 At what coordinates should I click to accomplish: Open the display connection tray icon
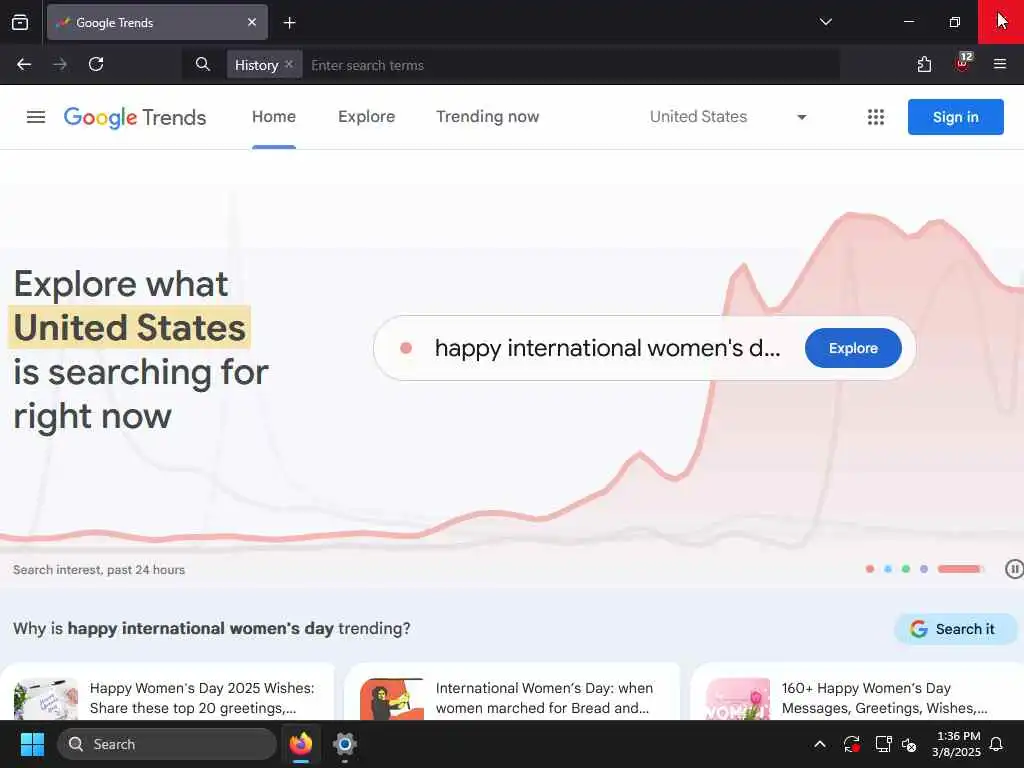click(883, 744)
